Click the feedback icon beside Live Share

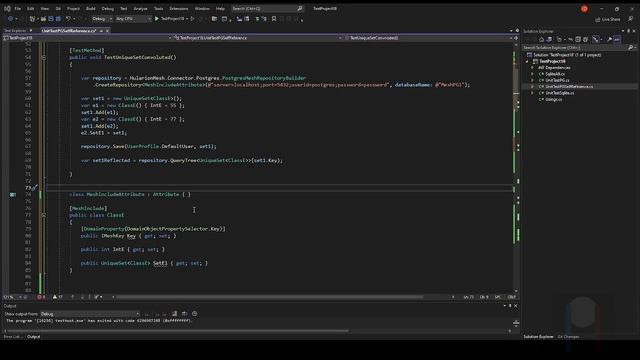631,19
